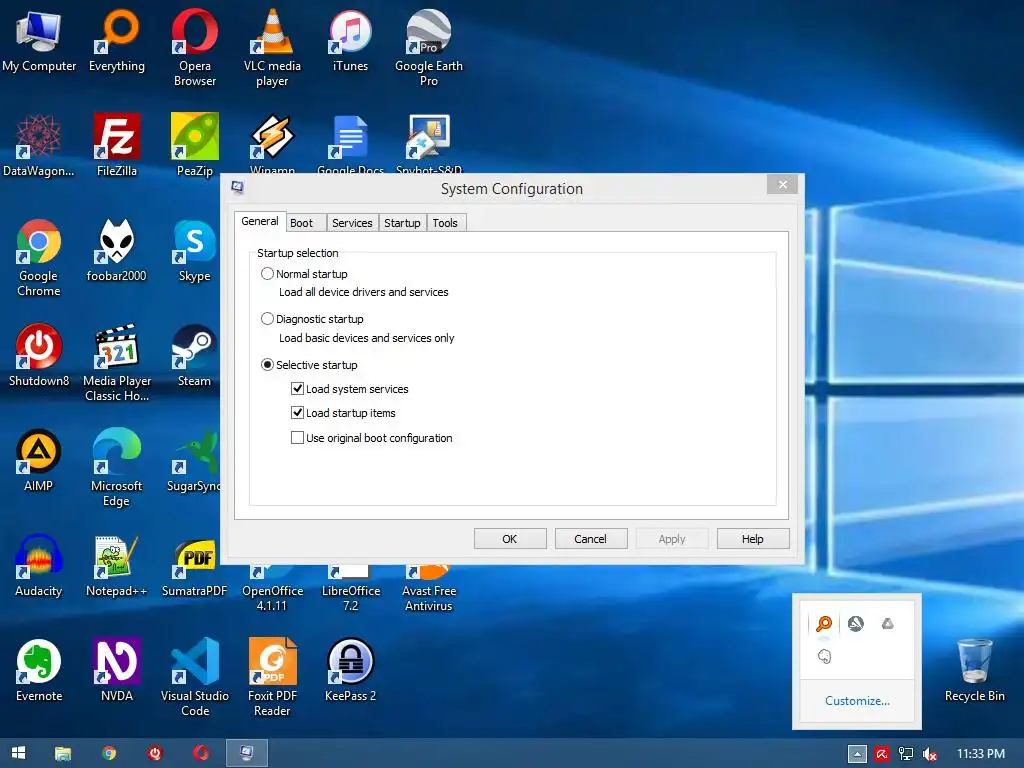The image size is (1024, 768).
Task: Open OpenOffice 4.1.11 desktop shortcut
Action: pos(272,590)
